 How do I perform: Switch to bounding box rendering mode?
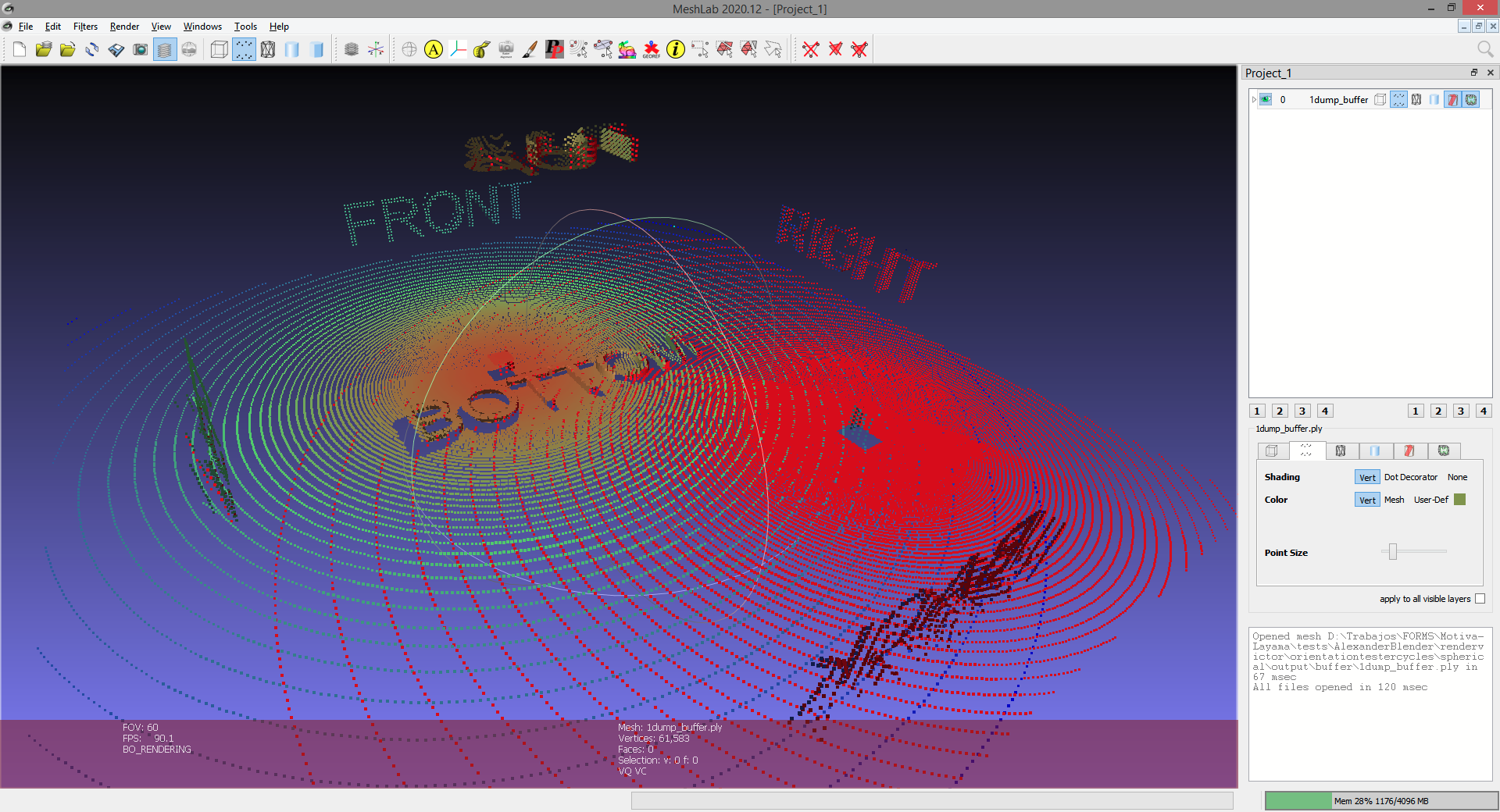point(220,49)
